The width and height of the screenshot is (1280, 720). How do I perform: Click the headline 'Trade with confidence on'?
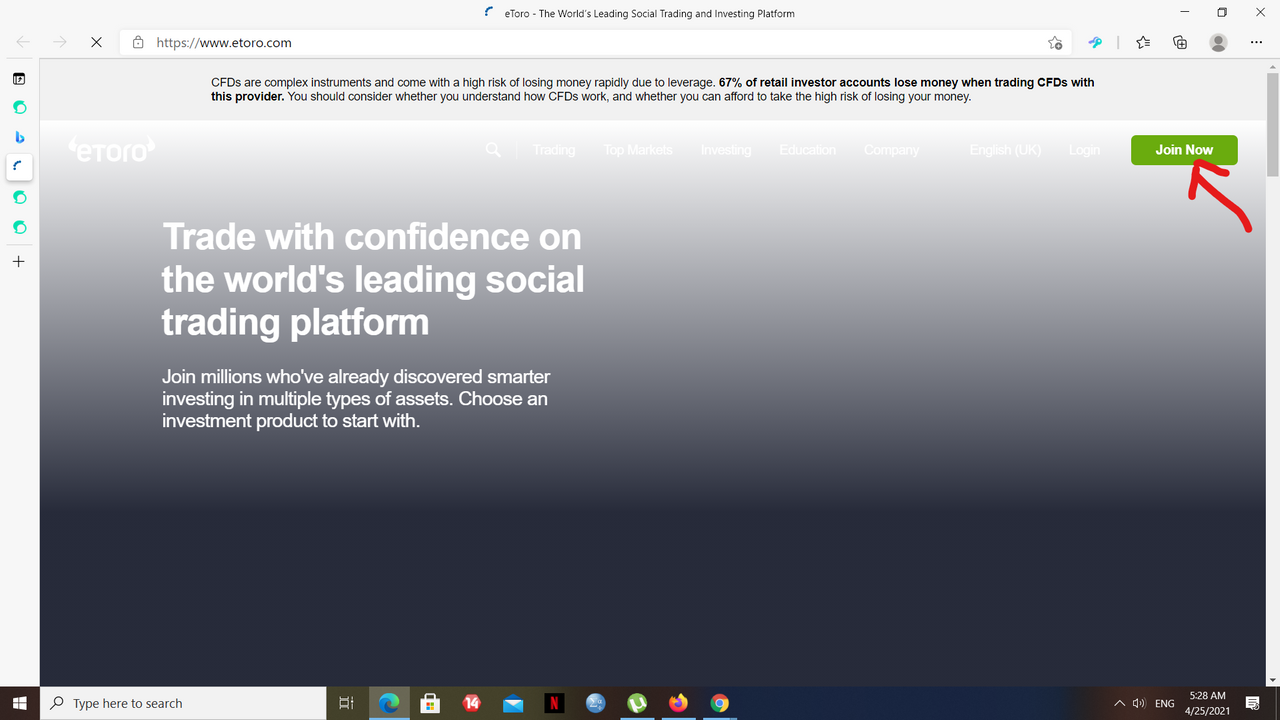[372, 237]
